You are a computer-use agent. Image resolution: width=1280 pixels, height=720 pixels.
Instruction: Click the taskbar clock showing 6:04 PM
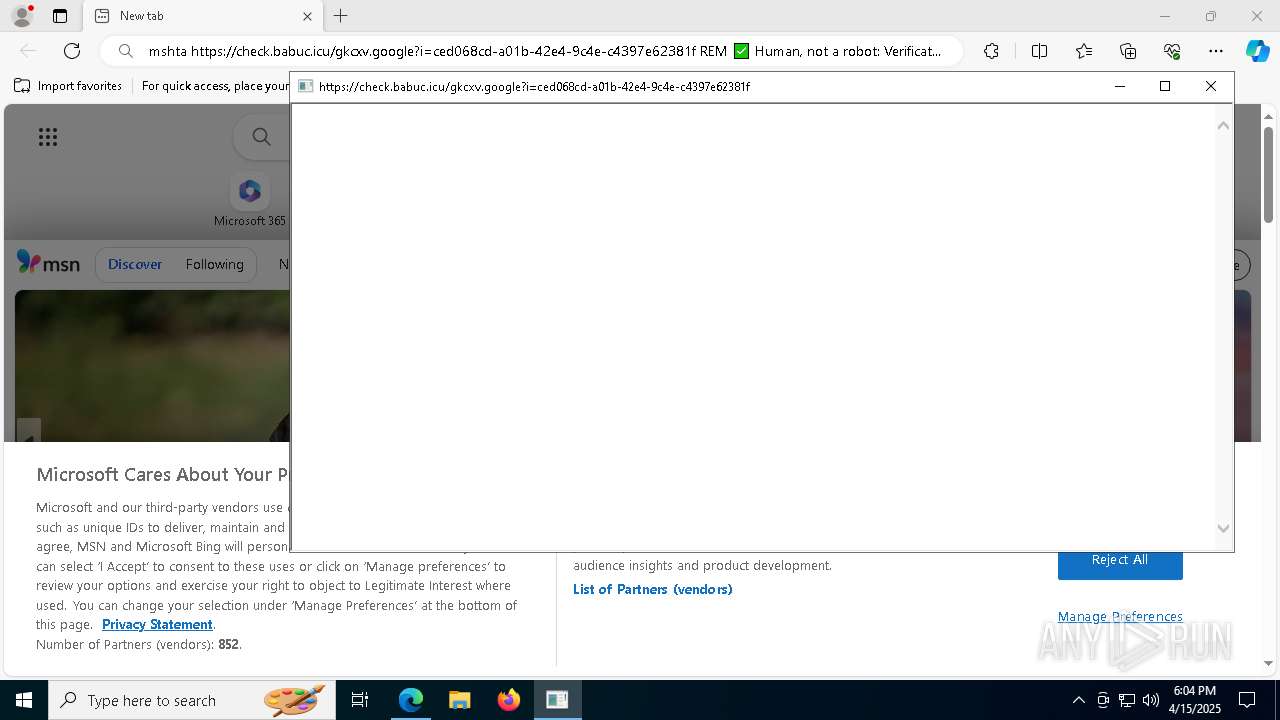click(x=1195, y=700)
